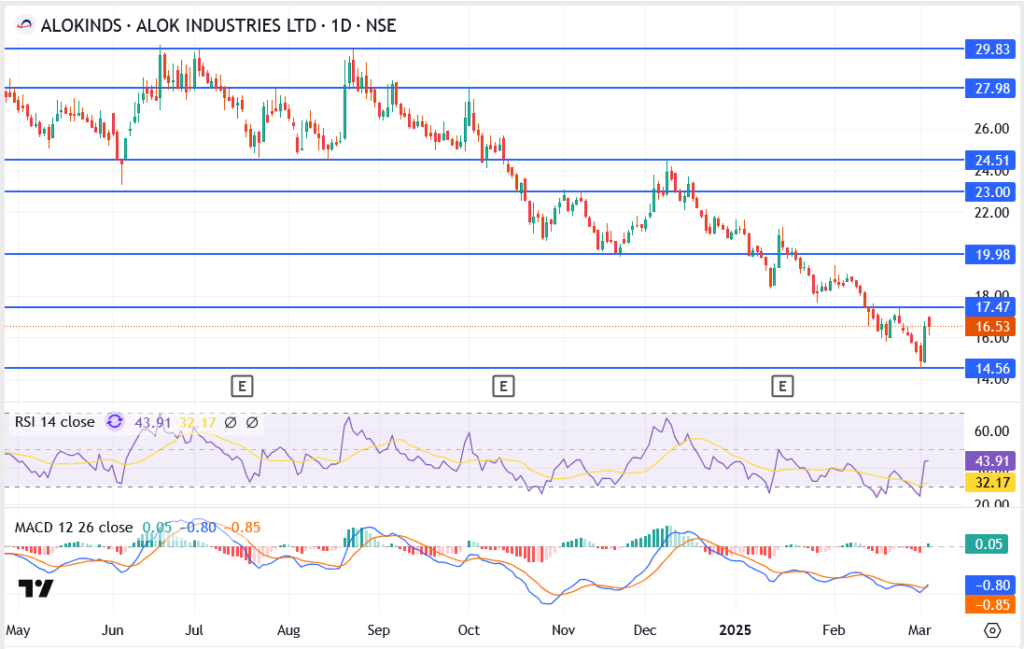The image size is (1024, 649).
Task: Click the orange 16.53 current price label
Action: [x=990, y=327]
